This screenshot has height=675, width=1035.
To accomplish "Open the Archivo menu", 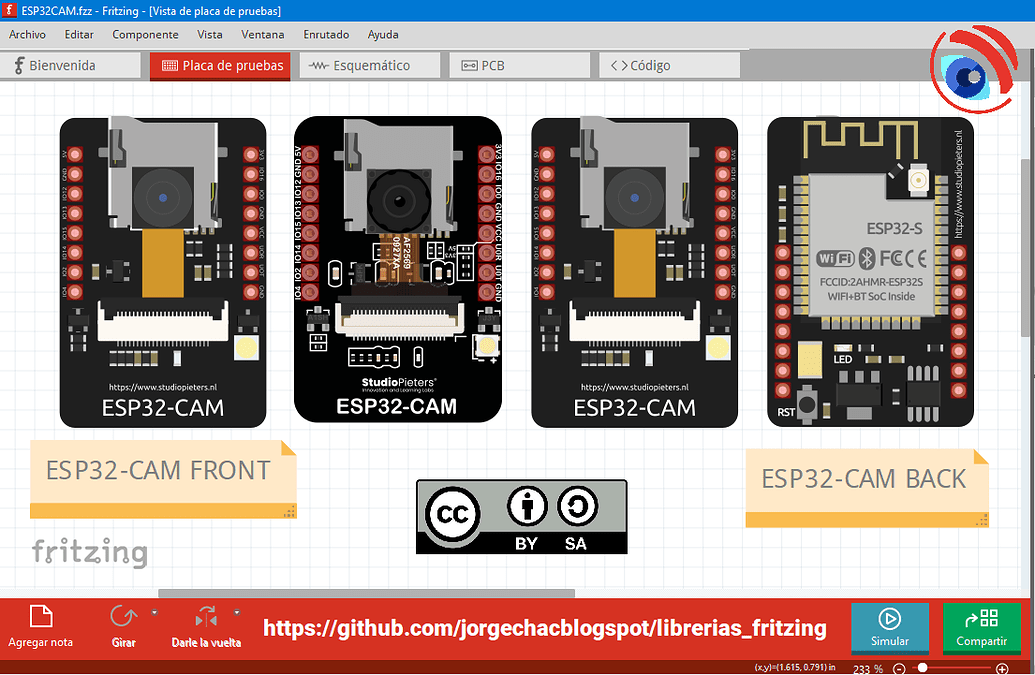I will pos(27,34).
